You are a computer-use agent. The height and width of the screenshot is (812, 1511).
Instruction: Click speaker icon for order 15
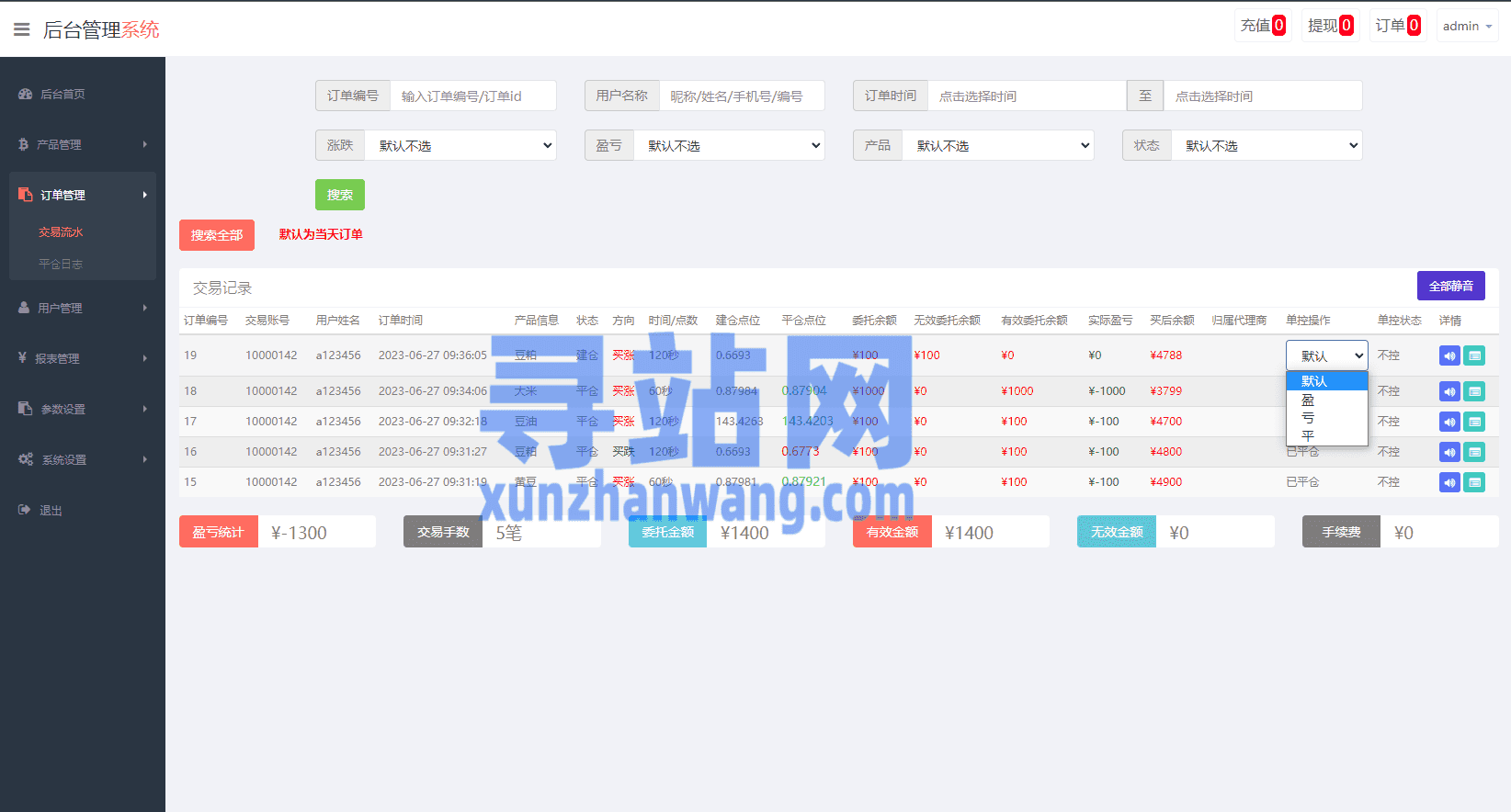(1449, 482)
